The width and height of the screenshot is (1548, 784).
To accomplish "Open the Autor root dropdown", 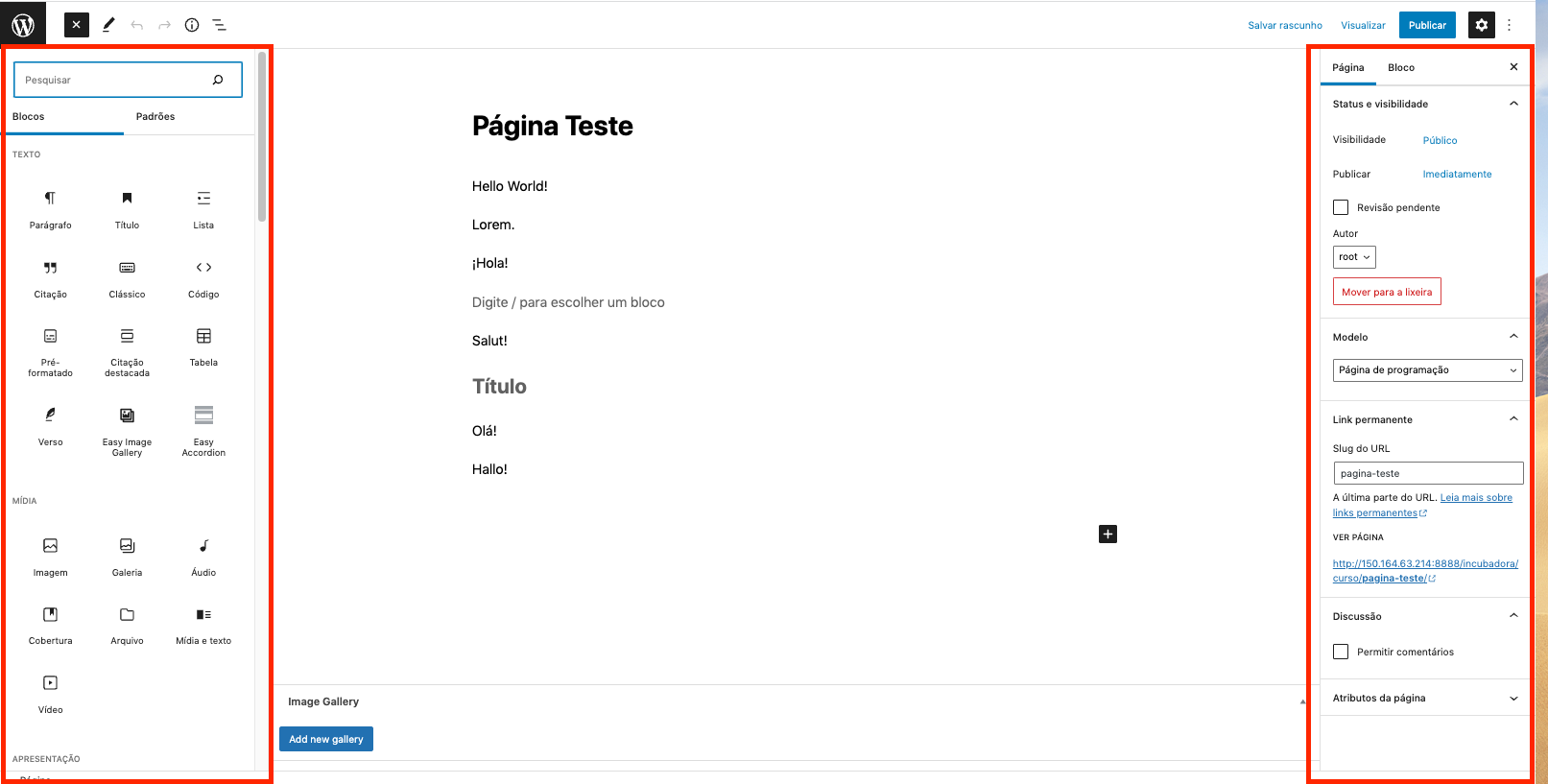I will tap(1354, 257).
